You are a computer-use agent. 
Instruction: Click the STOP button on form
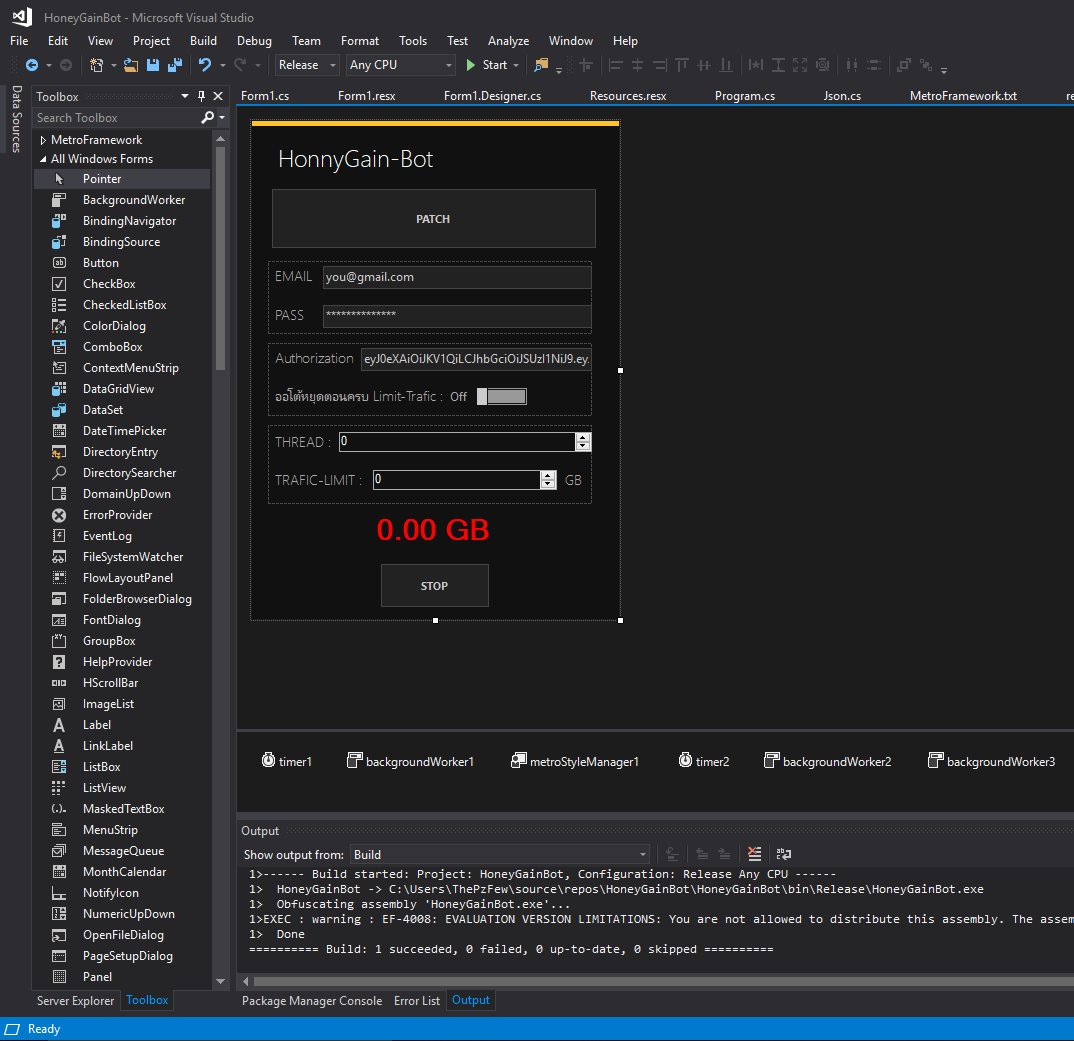434,586
